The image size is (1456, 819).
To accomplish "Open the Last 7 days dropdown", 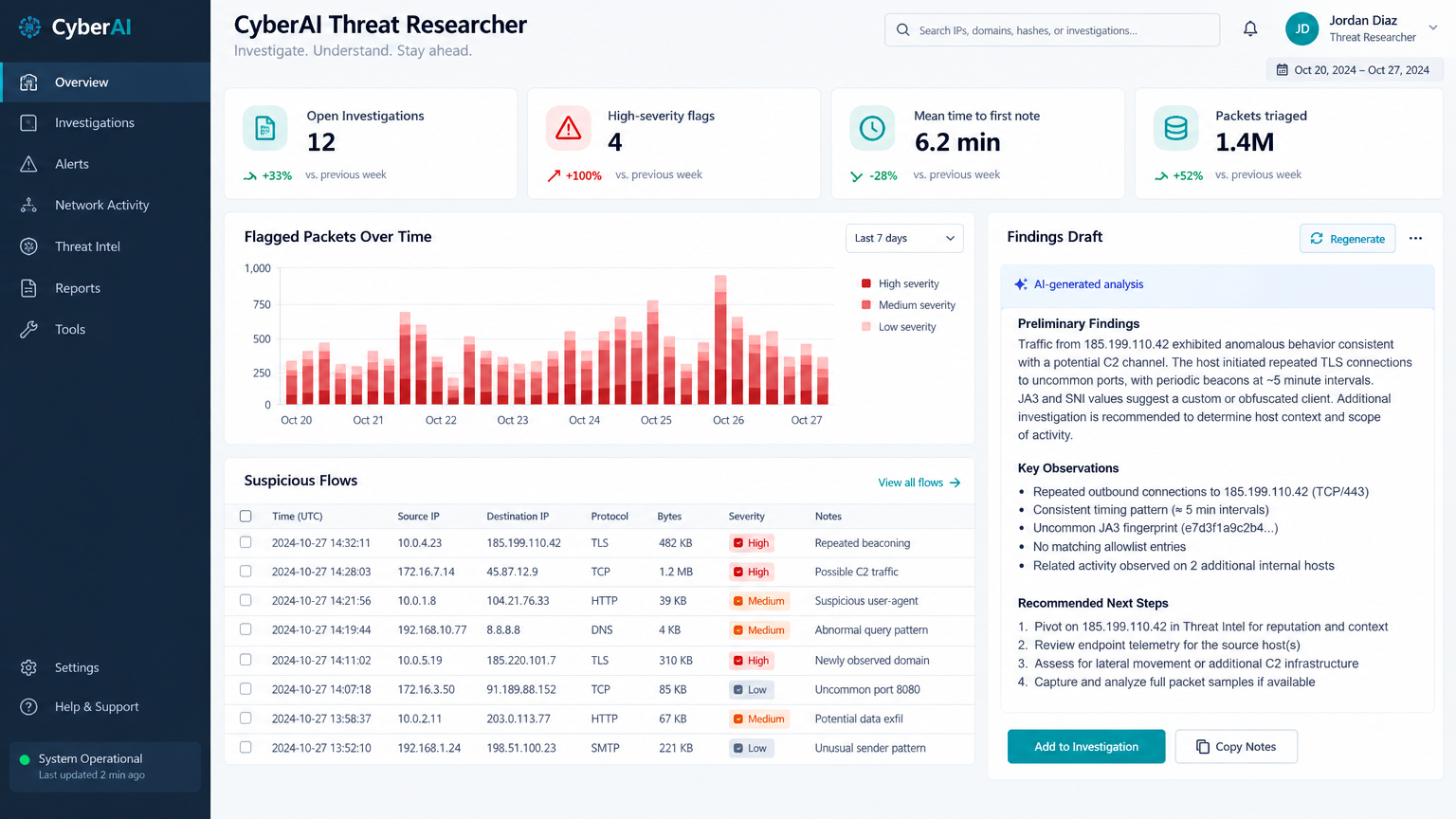I will click(904, 238).
